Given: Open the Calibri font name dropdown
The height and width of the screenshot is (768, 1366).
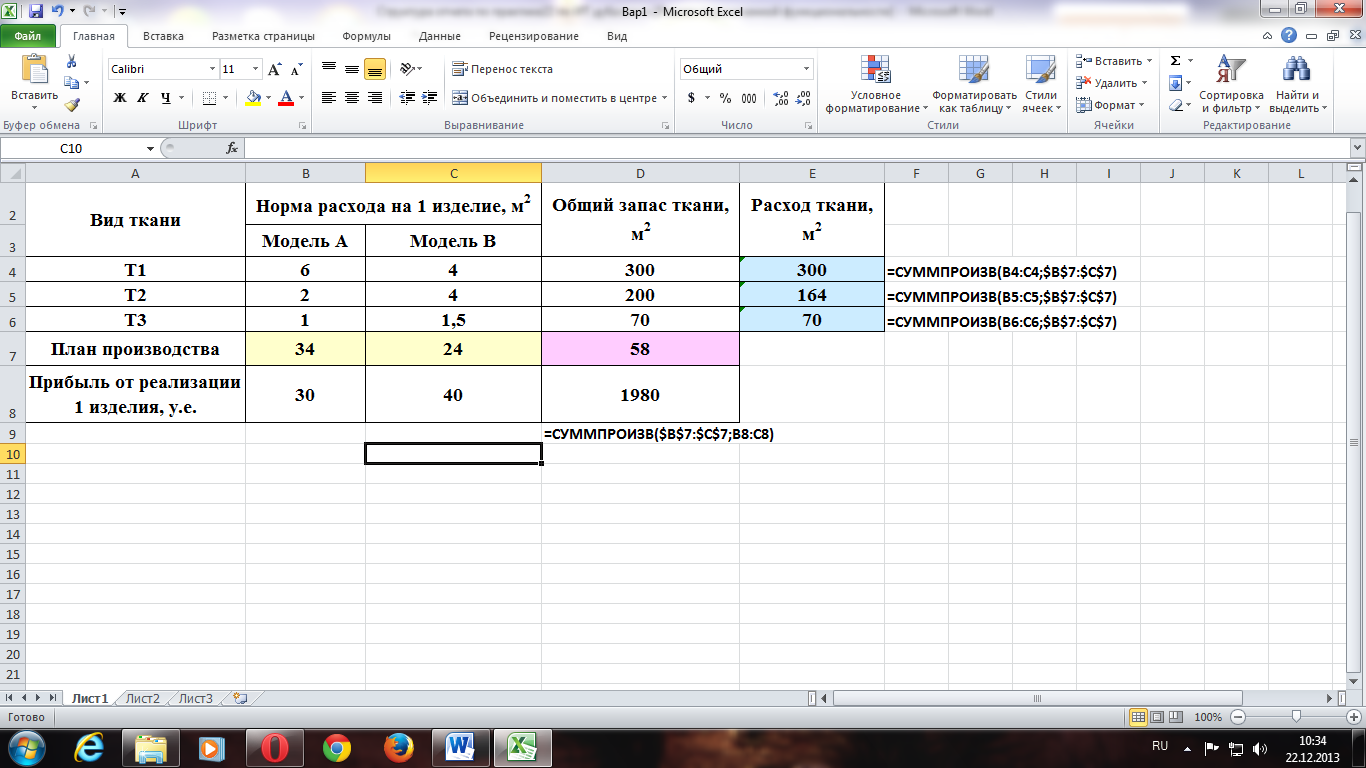Looking at the screenshot, I should click(x=213, y=70).
